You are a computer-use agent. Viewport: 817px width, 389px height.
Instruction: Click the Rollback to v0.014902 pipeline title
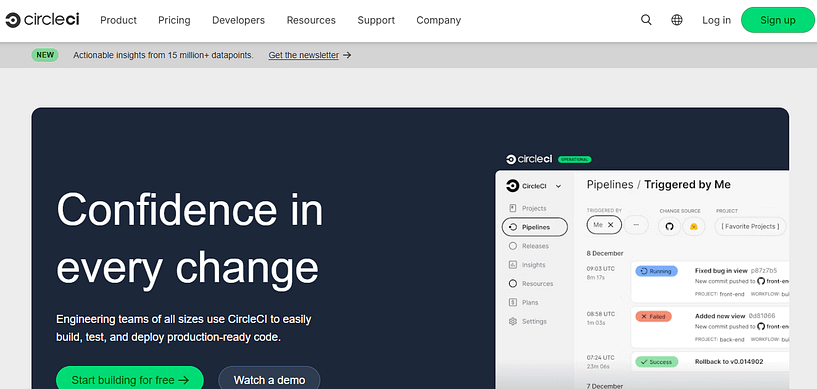tap(729, 361)
